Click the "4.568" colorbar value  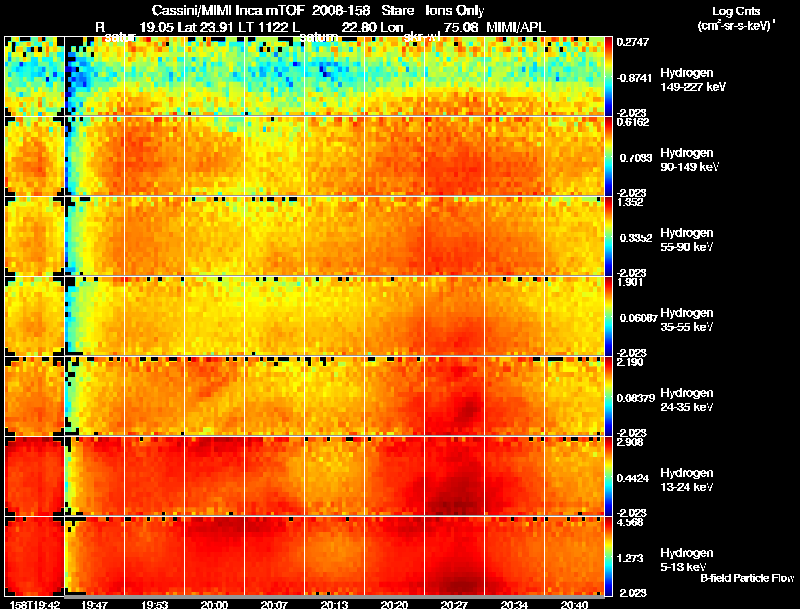(630, 522)
